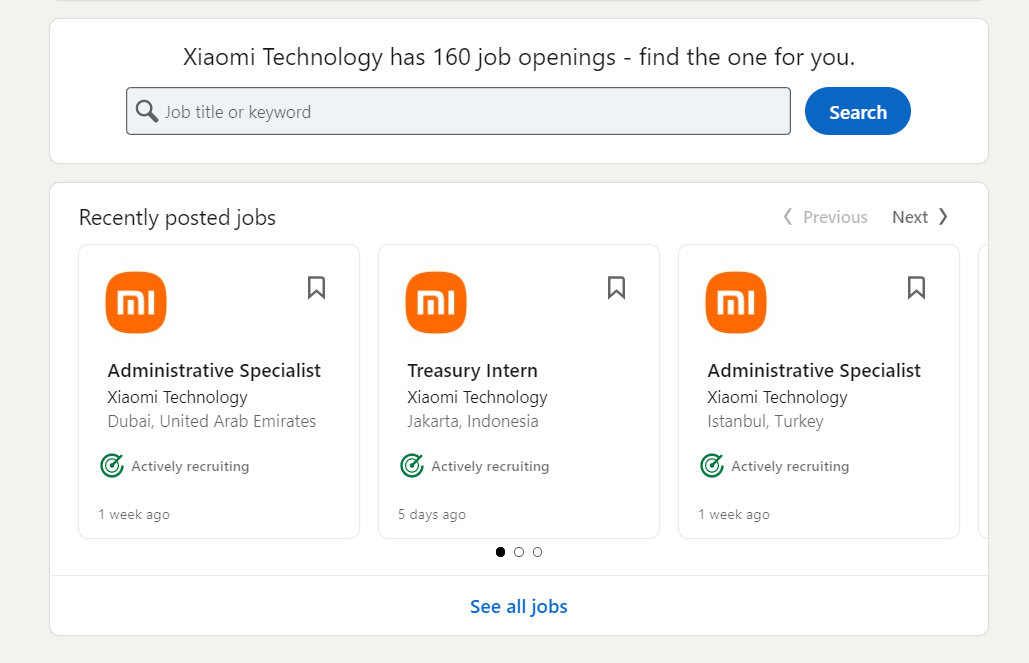Click the Xiaomi logo on the Treasury Intern card
The image size is (1029, 663).
[x=436, y=303]
